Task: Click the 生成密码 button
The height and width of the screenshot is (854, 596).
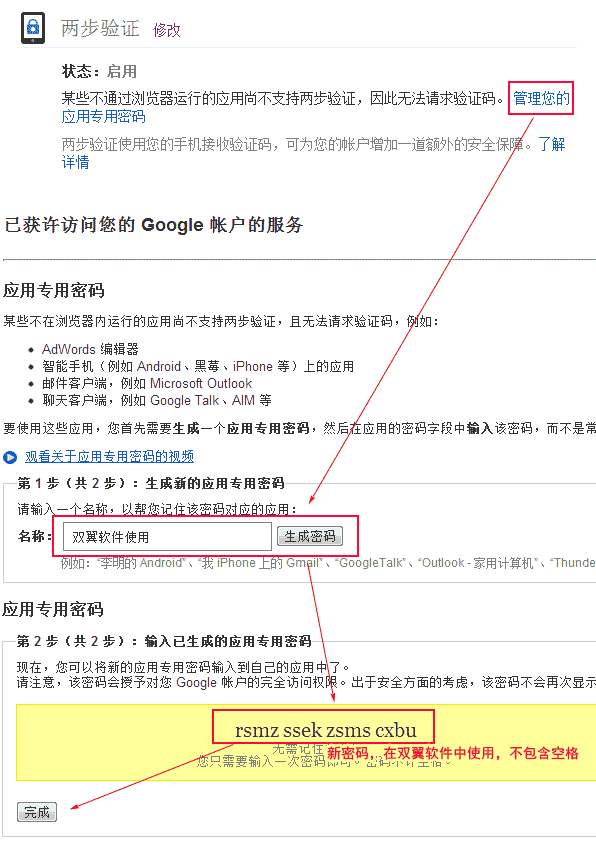Action: pyautogui.click(x=310, y=536)
